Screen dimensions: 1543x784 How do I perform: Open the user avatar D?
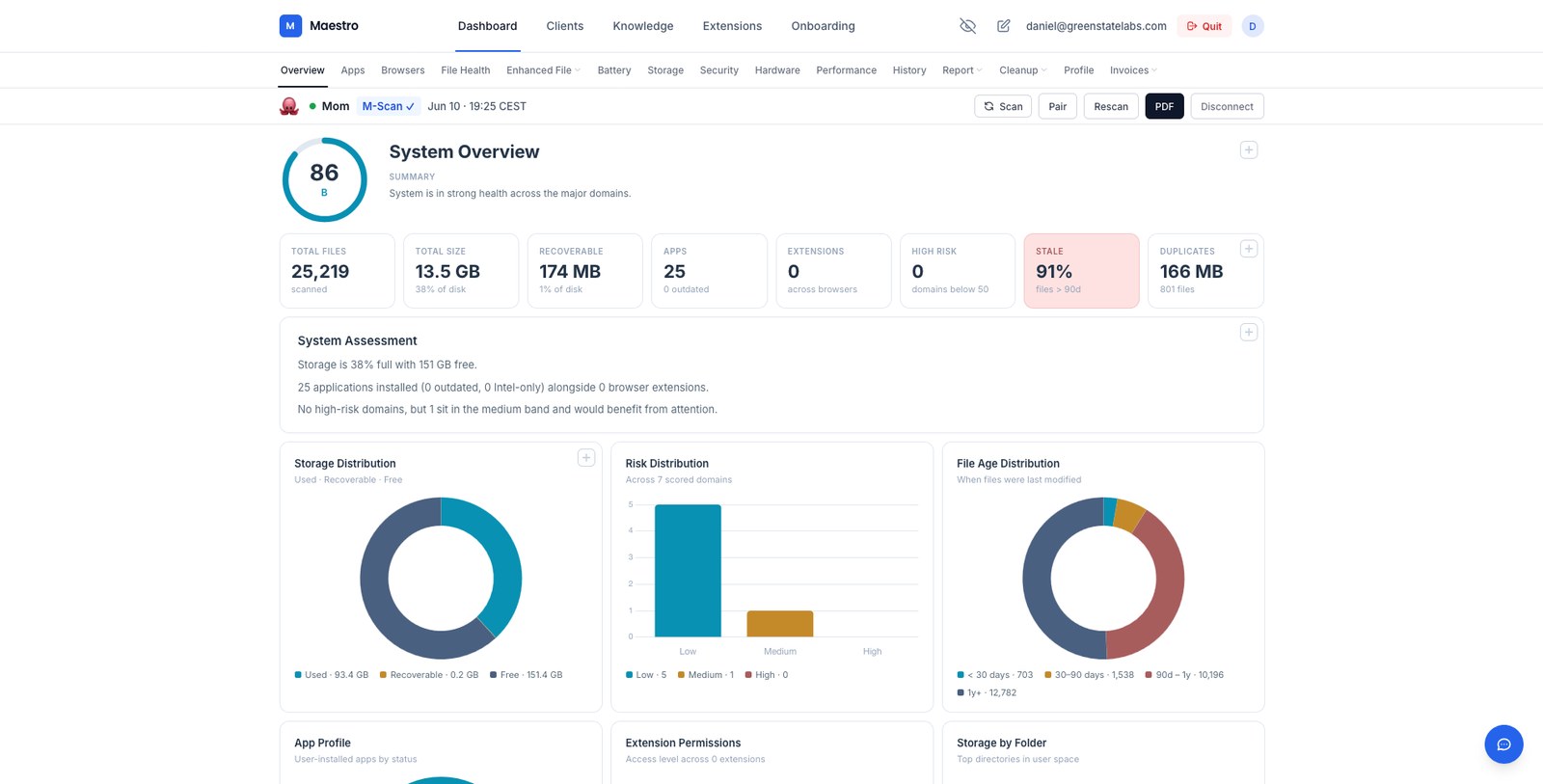[1253, 26]
